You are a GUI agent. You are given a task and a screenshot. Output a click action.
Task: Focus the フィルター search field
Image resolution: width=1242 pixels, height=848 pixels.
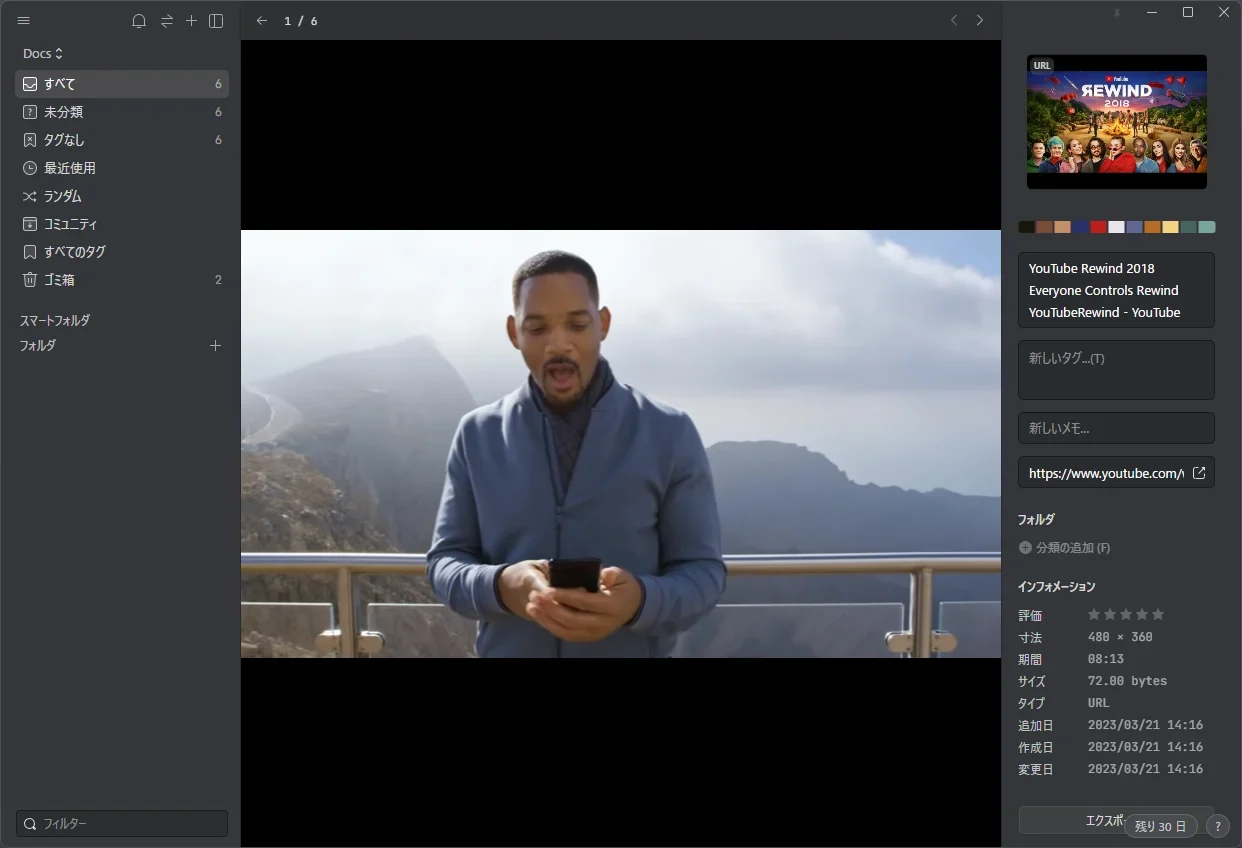point(122,823)
